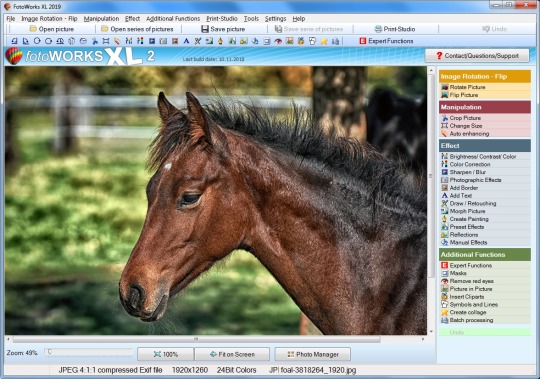
Task: Set zoom with the 100% button
Action: tap(166, 354)
